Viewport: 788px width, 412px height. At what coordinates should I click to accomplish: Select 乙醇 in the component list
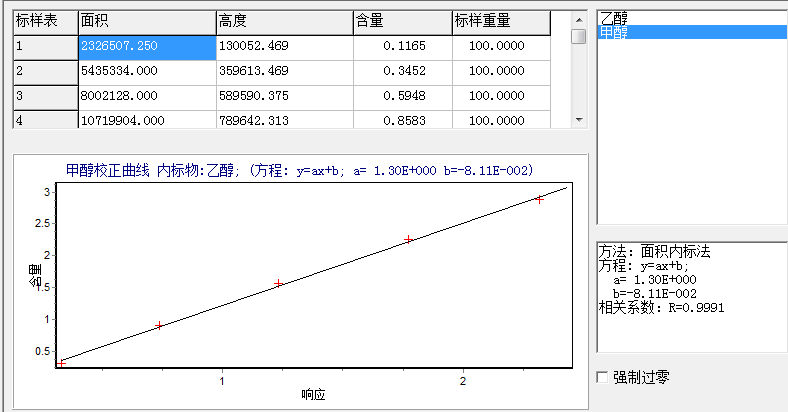[x=615, y=17]
